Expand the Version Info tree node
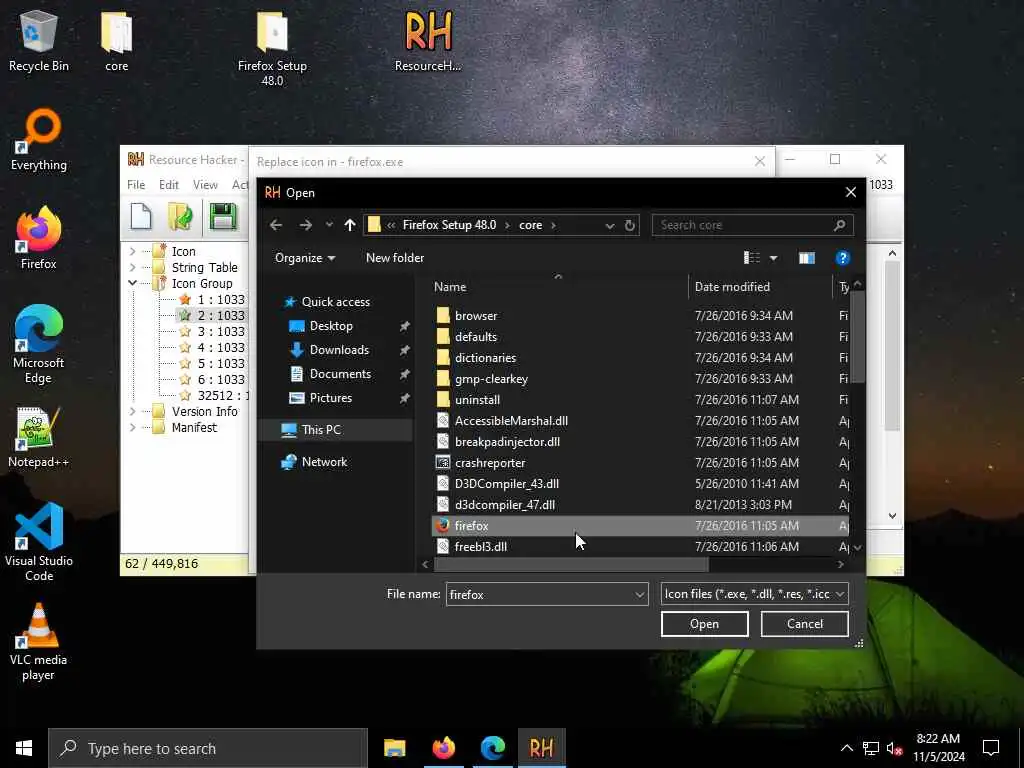Screen dimensions: 1024x768 [x=133, y=411]
